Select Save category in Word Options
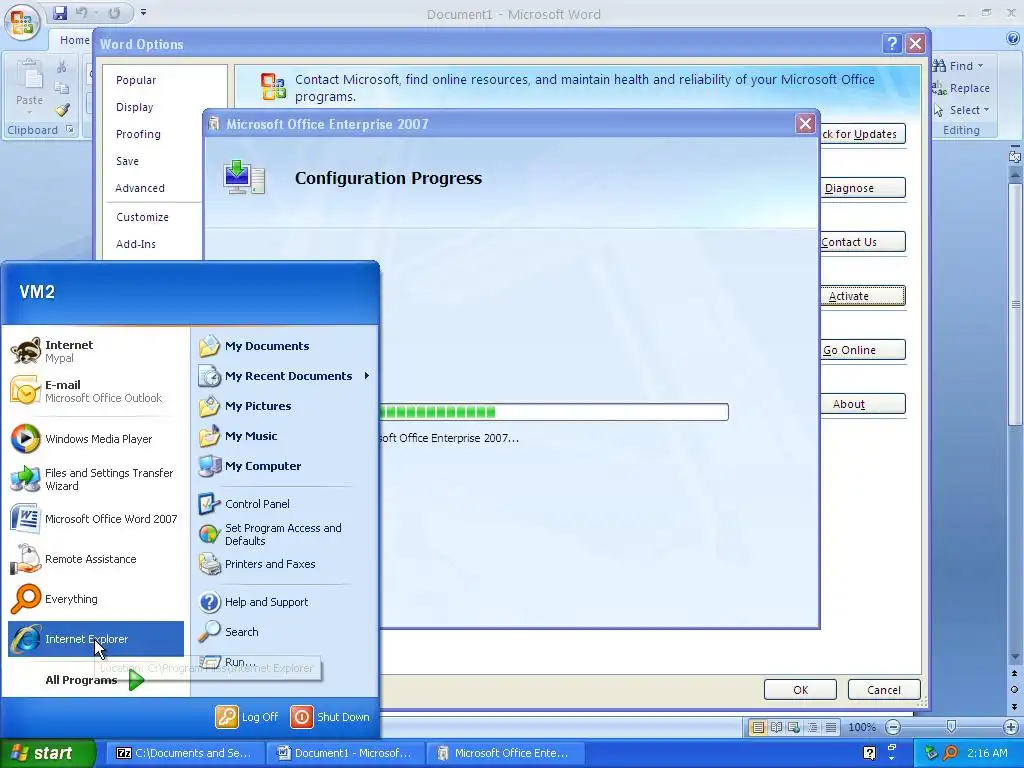The image size is (1024, 768). click(127, 161)
